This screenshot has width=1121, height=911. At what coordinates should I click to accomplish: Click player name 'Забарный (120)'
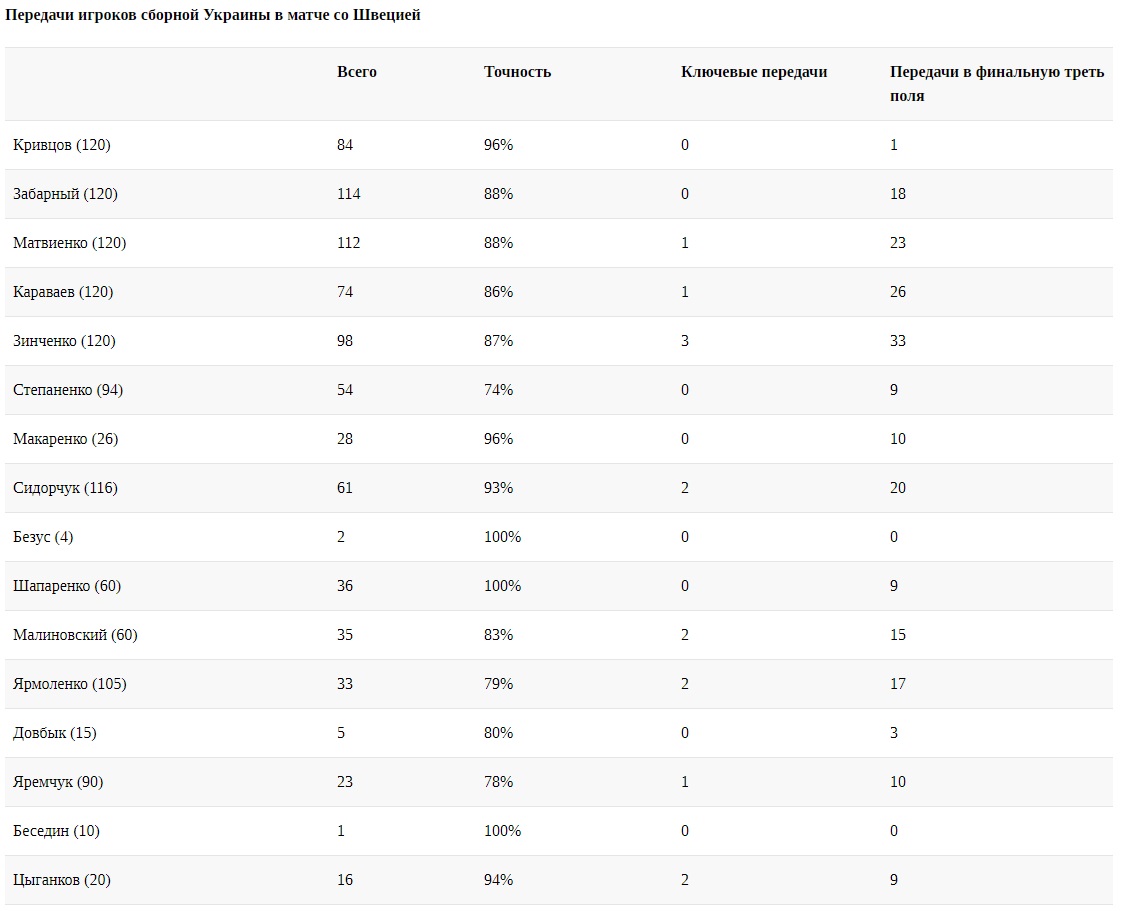point(65,194)
